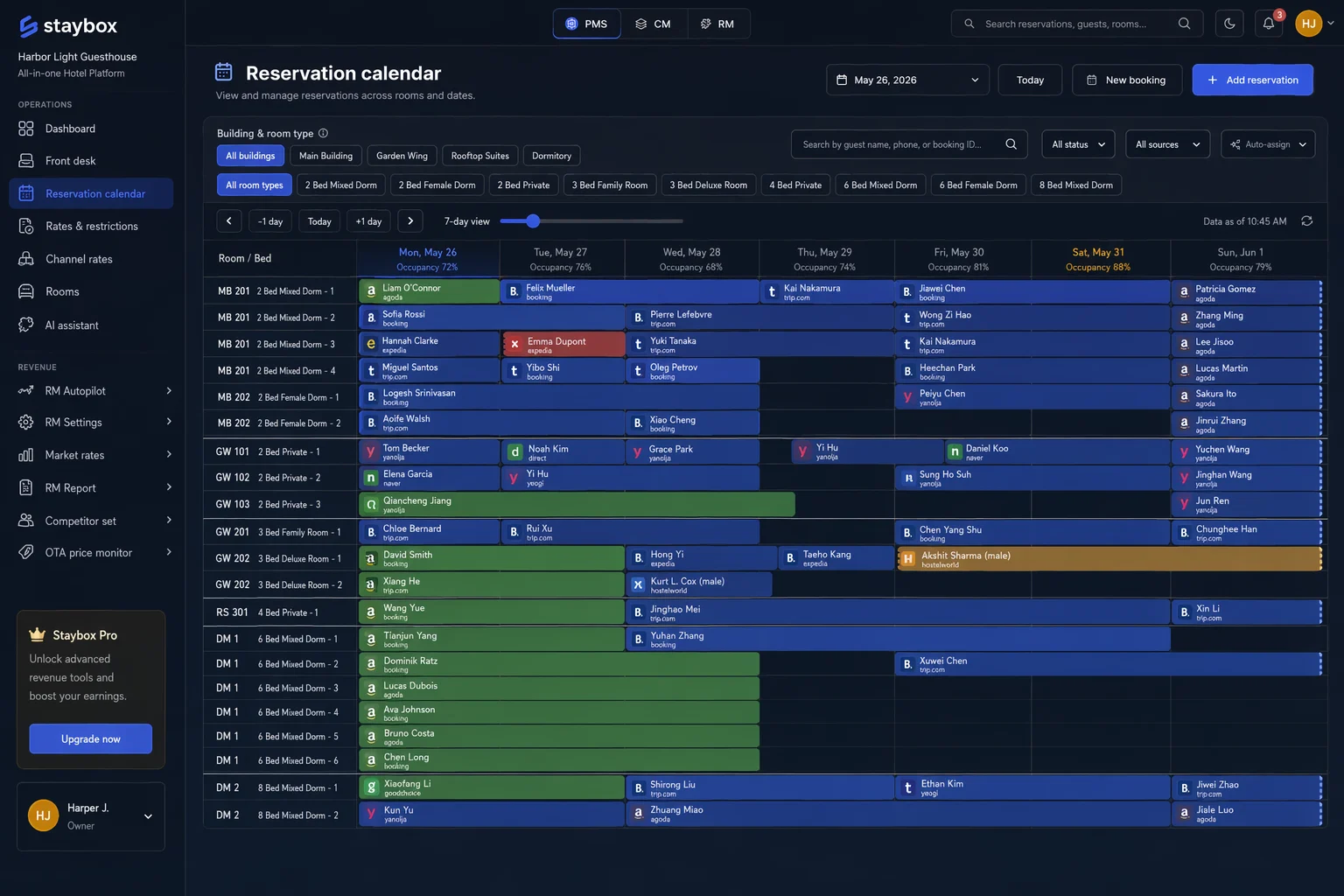Click the Add reservation button
Screen dimensions: 1344x896
pos(1252,80)
